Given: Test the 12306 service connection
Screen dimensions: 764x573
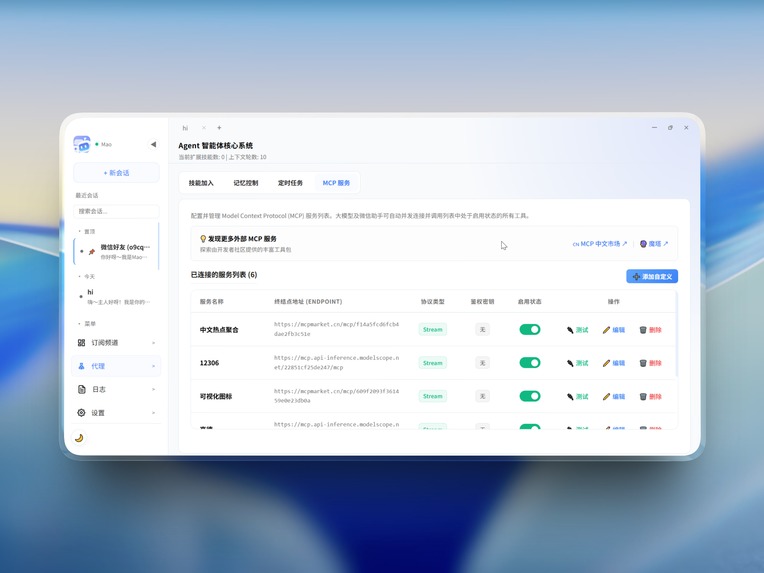Looking at the screenshot, I should click(x=577, y=363).
